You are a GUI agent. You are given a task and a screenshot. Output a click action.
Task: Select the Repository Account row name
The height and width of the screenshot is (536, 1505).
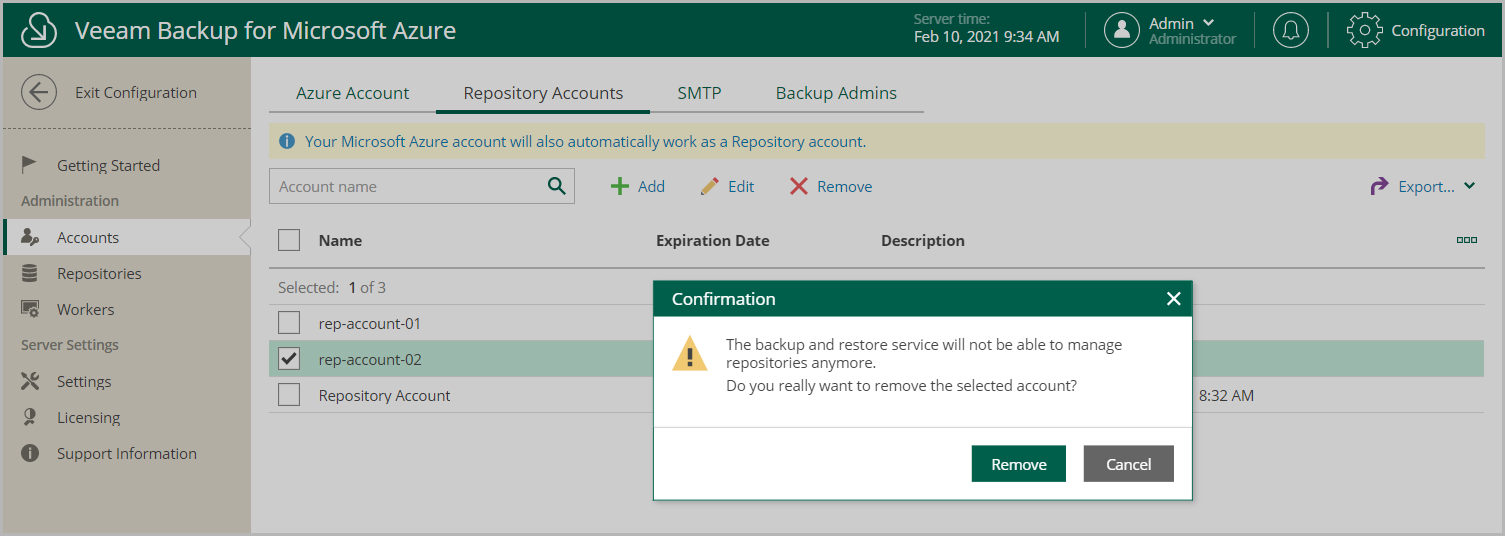pos(385,395)
